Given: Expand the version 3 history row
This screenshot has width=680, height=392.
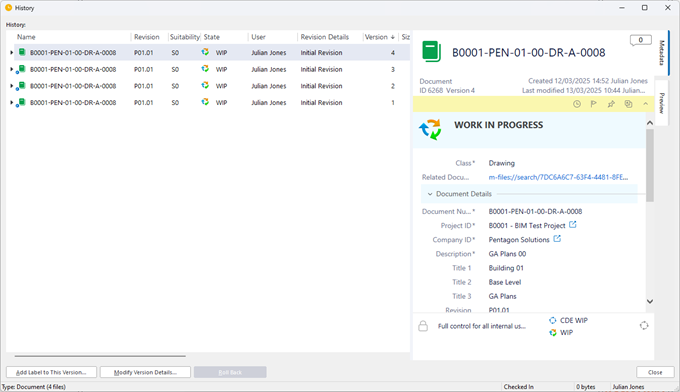Looking at the screenshot, I should [12, 69].
